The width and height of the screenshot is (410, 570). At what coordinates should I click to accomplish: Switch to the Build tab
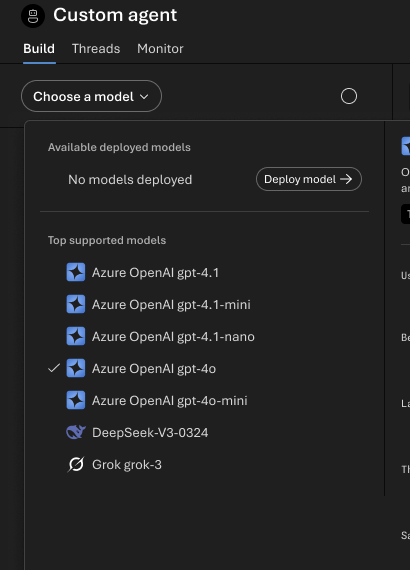tap(39, 49)
